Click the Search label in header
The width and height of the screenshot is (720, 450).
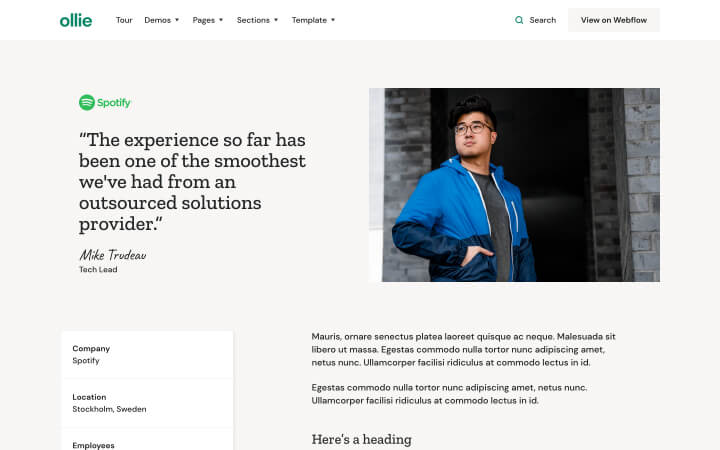coord(542,20)
